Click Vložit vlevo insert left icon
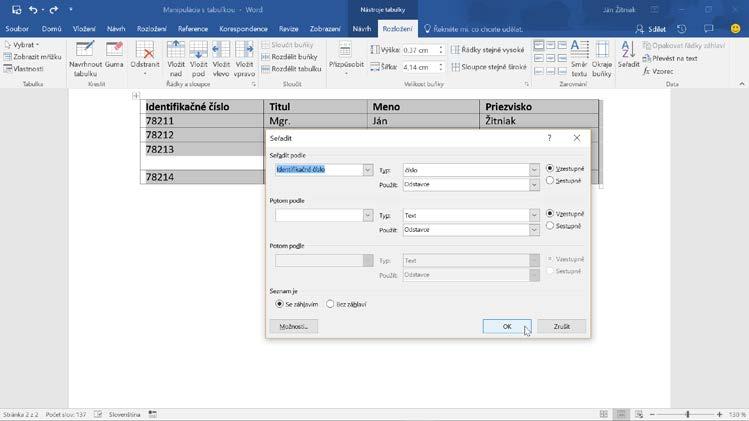The height and width of the screenshot is (421, 749). [221, 49]
